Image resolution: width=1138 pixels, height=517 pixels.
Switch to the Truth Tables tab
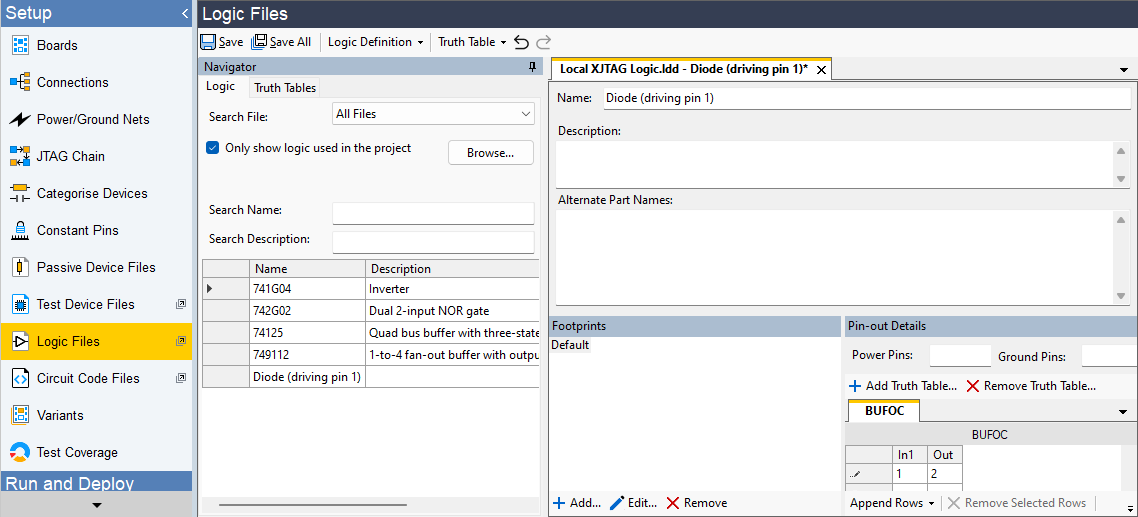tap(285, 88)
